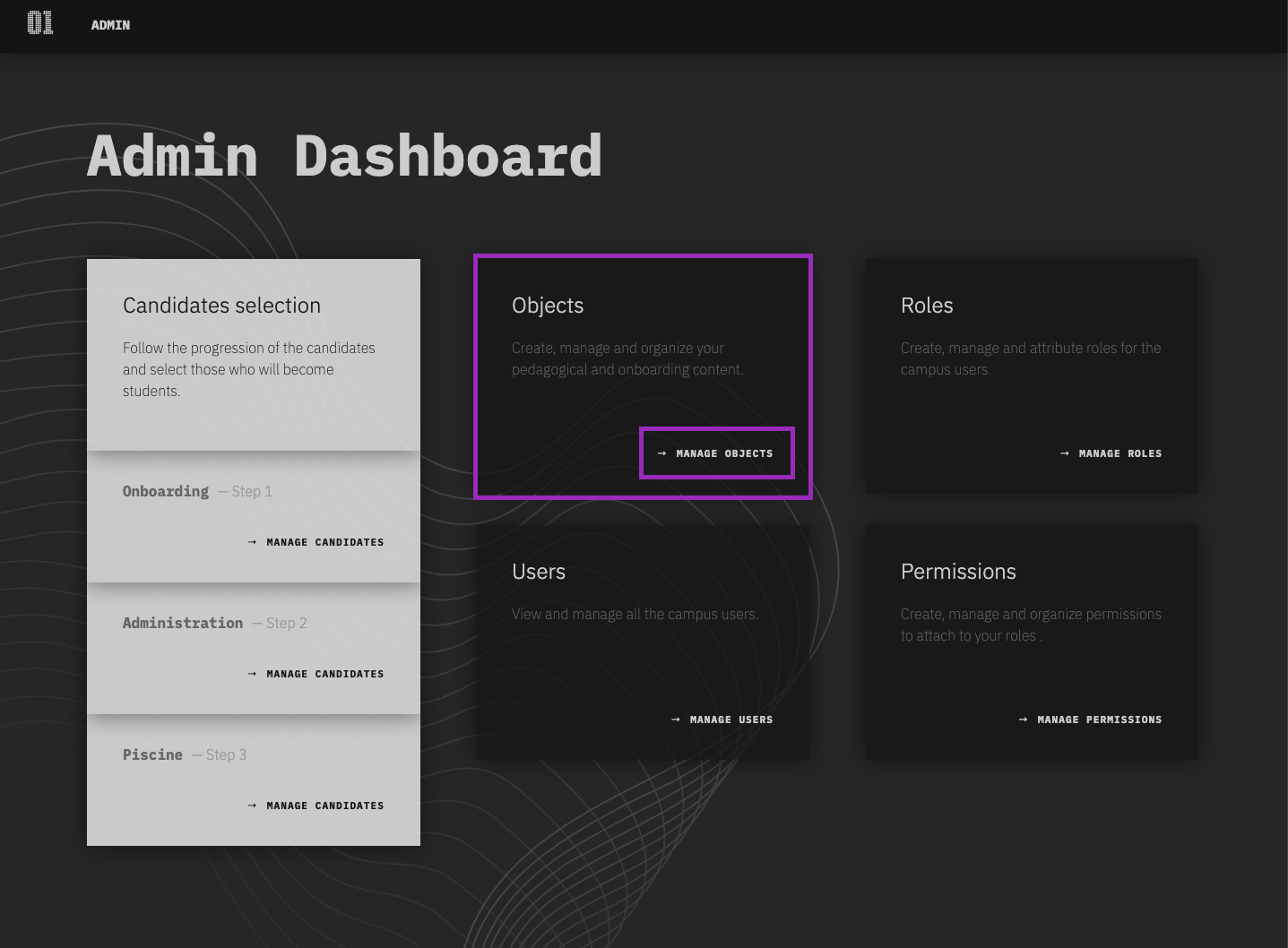Manage candidates for Piscine step

click(x=316, y=806)
